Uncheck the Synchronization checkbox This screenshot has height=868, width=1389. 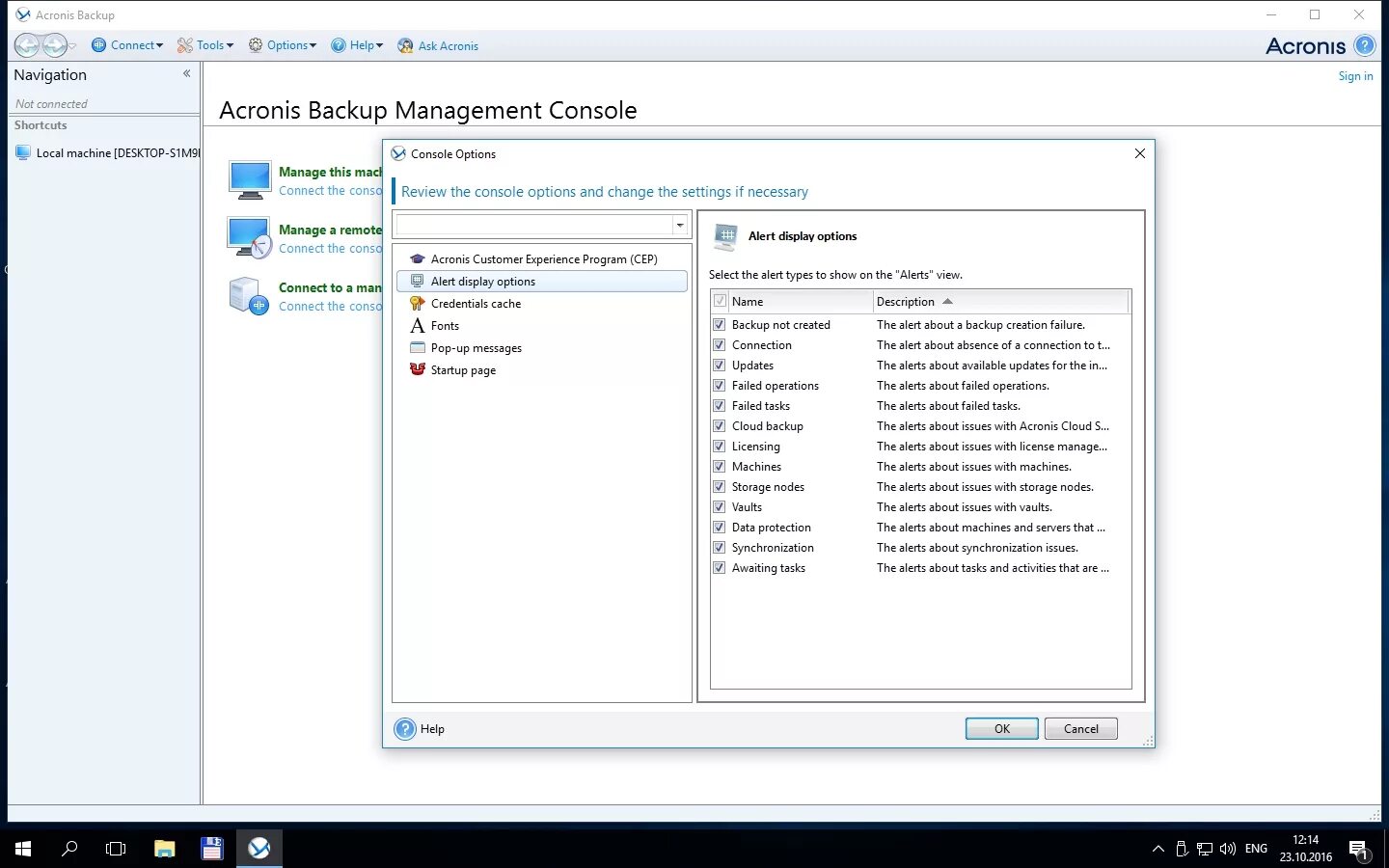pos(720,547)
